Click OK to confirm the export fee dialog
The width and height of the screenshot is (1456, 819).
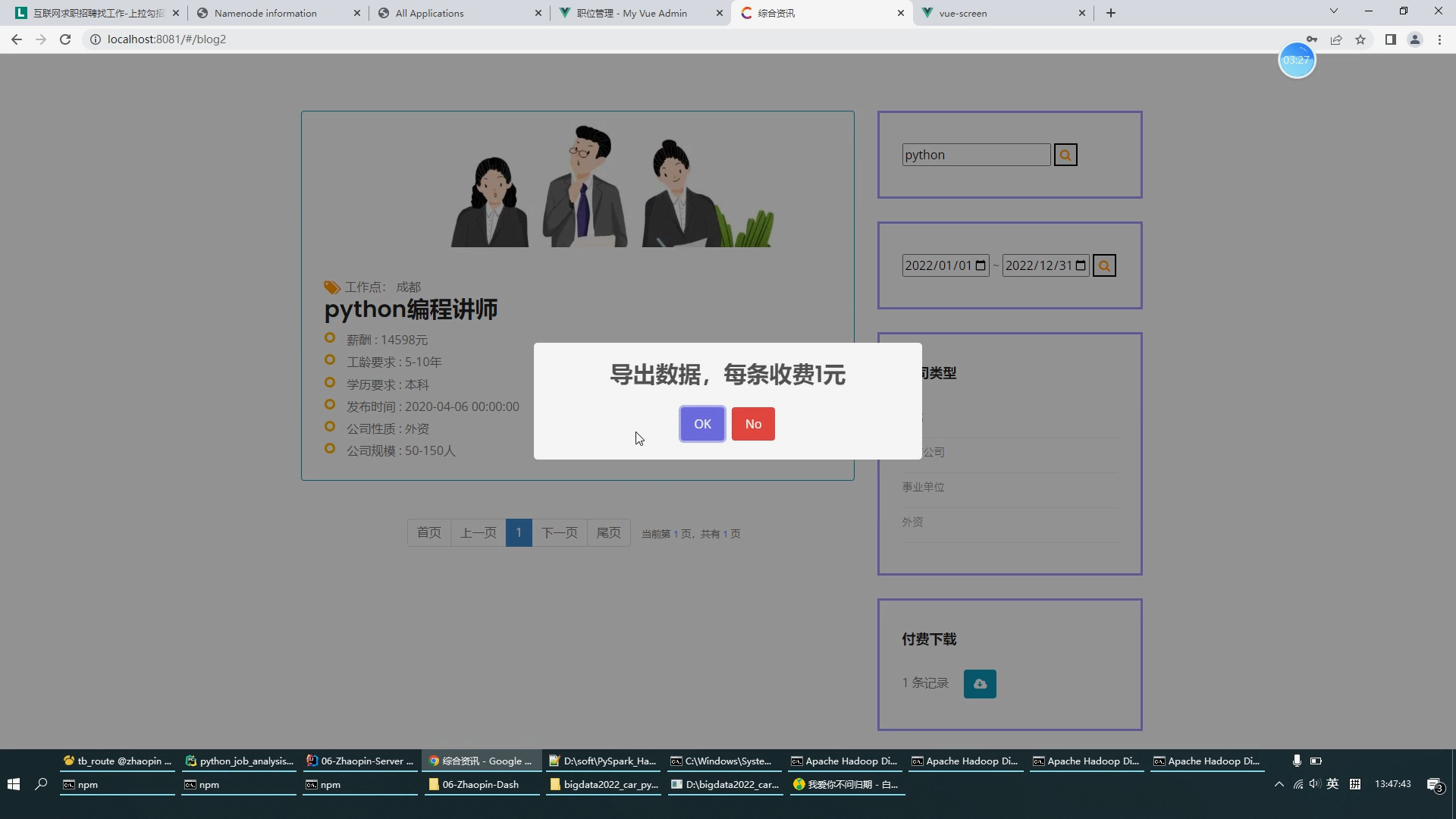701,424
